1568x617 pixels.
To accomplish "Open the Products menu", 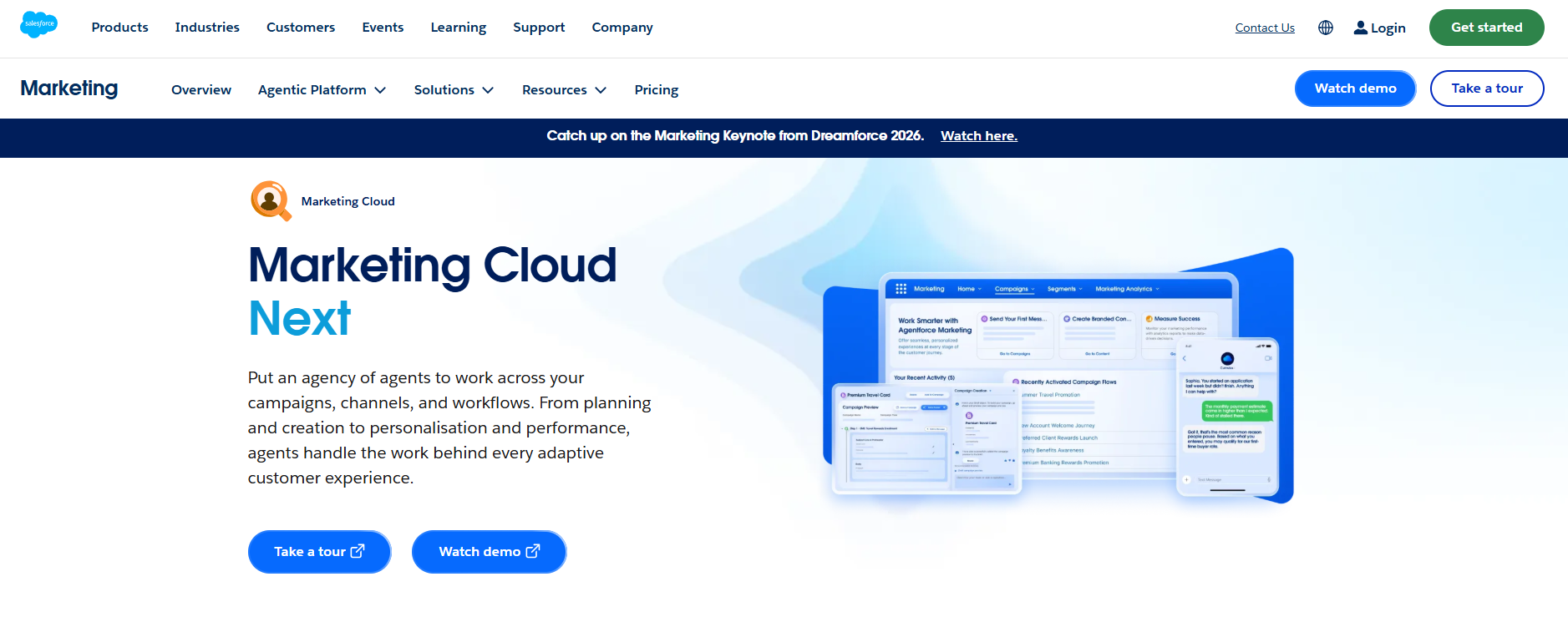I will pos(120,28).
